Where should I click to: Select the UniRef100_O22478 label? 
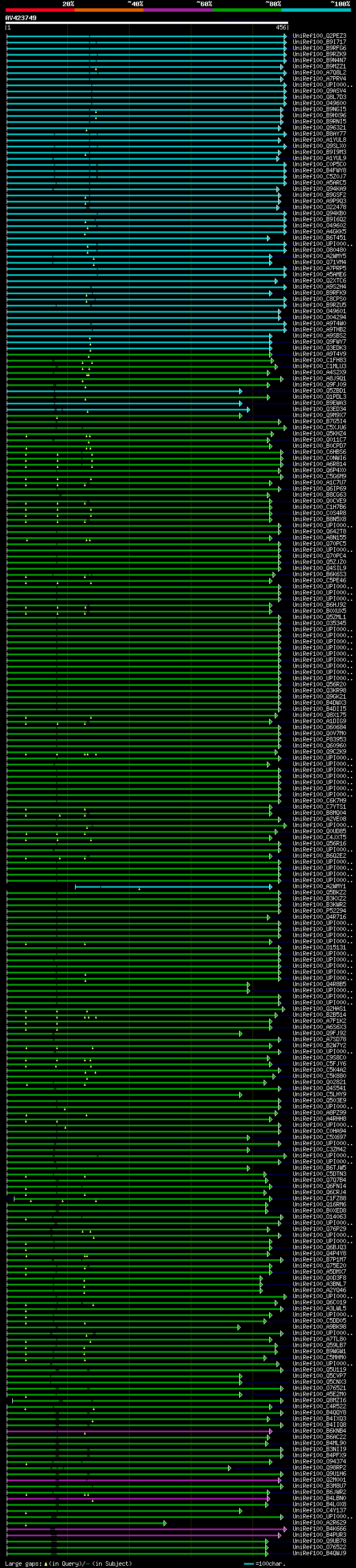coord(319,207)
